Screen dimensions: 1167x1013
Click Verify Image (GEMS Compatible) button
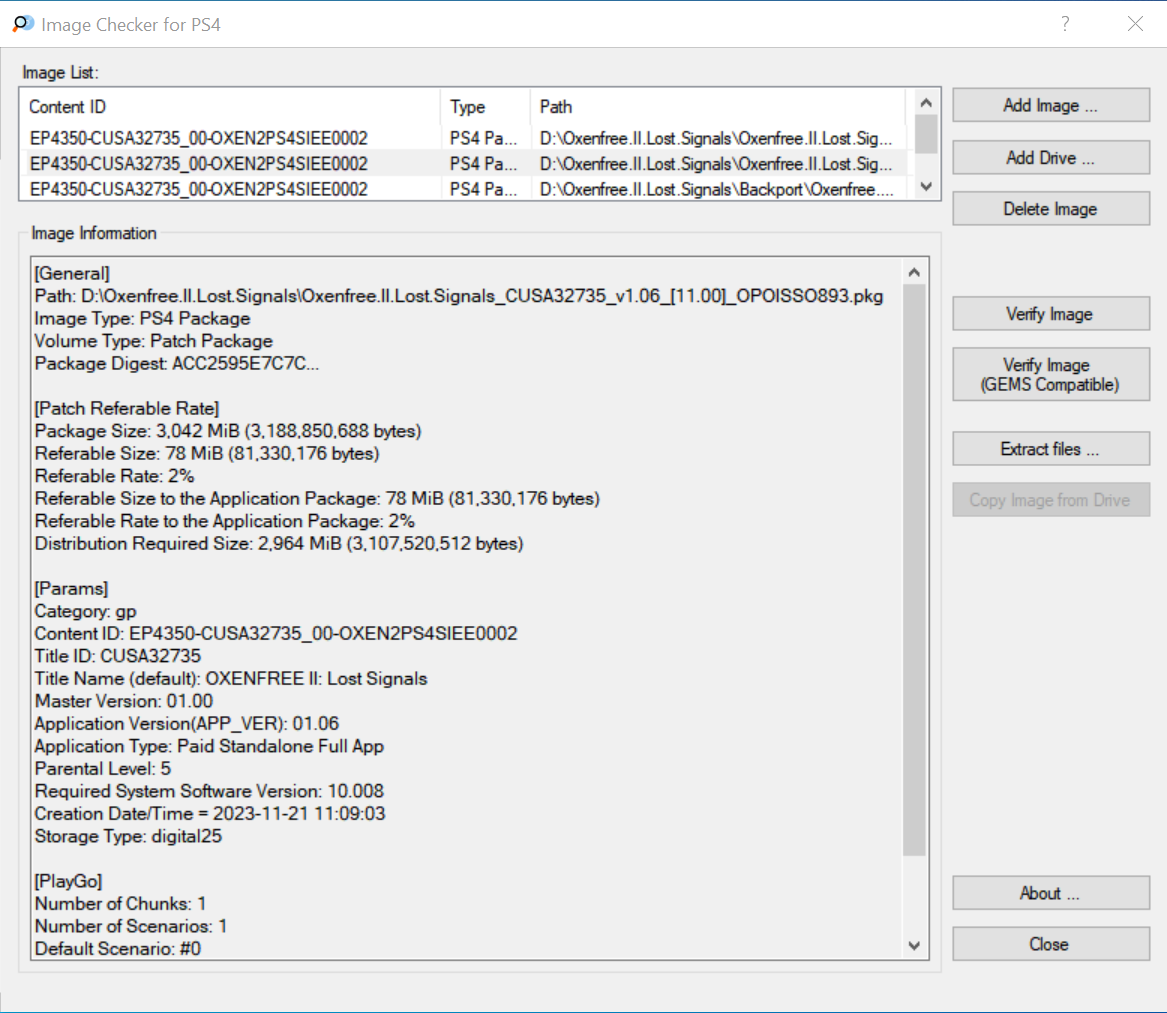1050,374
